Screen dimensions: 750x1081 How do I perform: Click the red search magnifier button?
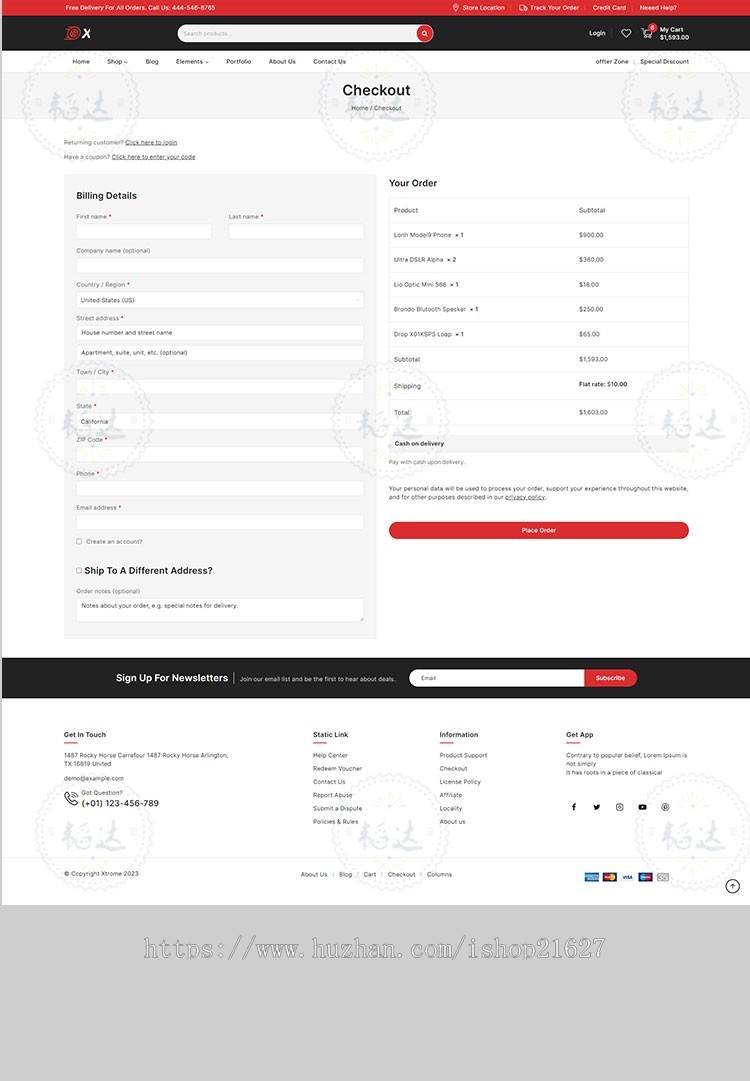(425, 33)
